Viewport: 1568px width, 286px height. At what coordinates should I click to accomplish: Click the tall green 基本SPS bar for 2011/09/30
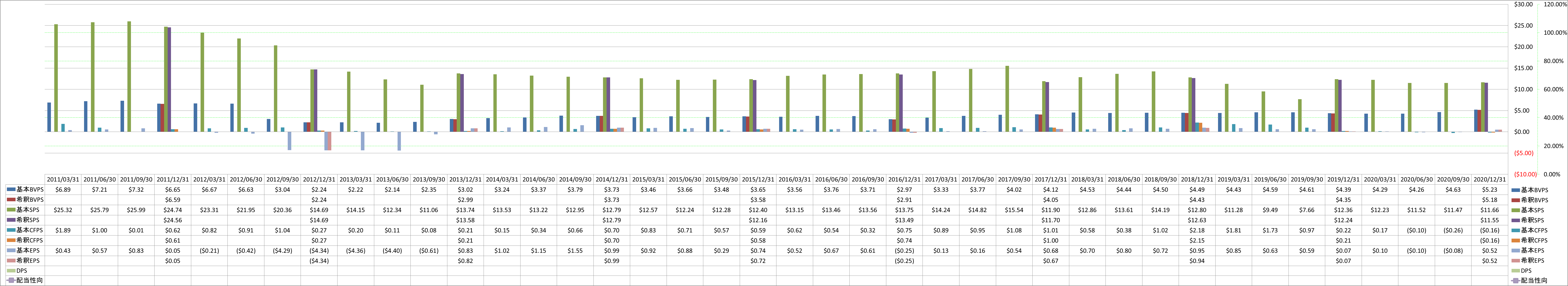coord(129,77)
